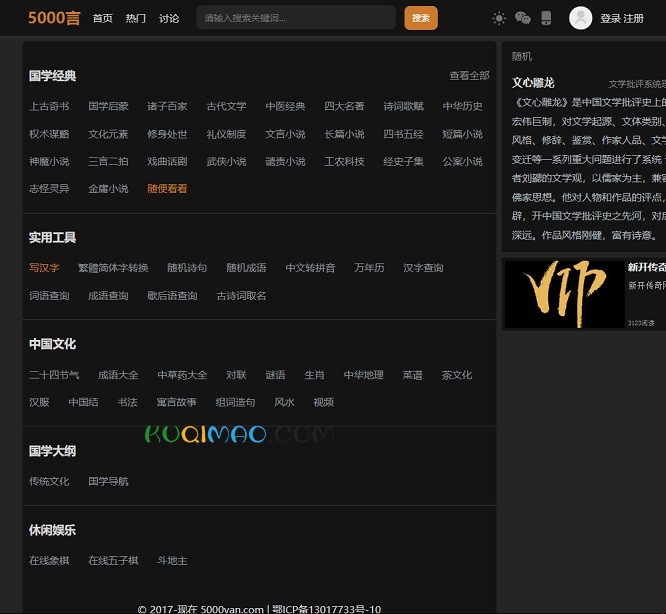Open the 成语大全 link
The image size is (666, 614).
[118, 375]
